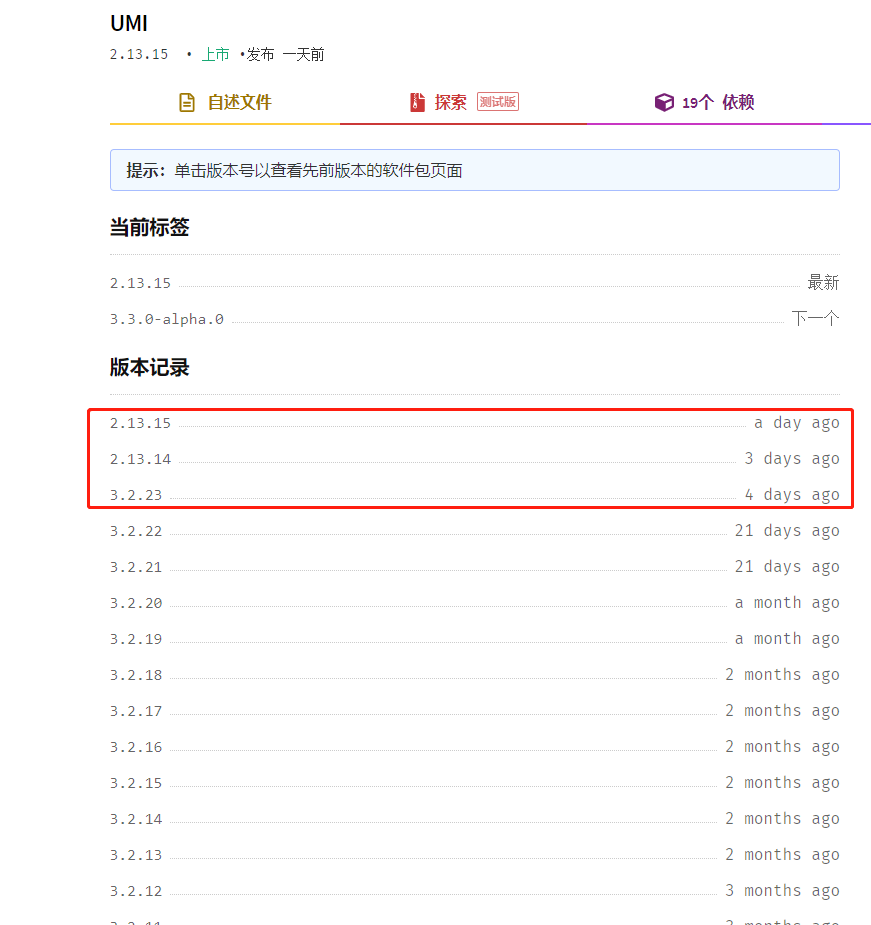Open the 自述文件 readme tab
The height and width of the screenshot is (925, 871).
click(x=225, y=103)
